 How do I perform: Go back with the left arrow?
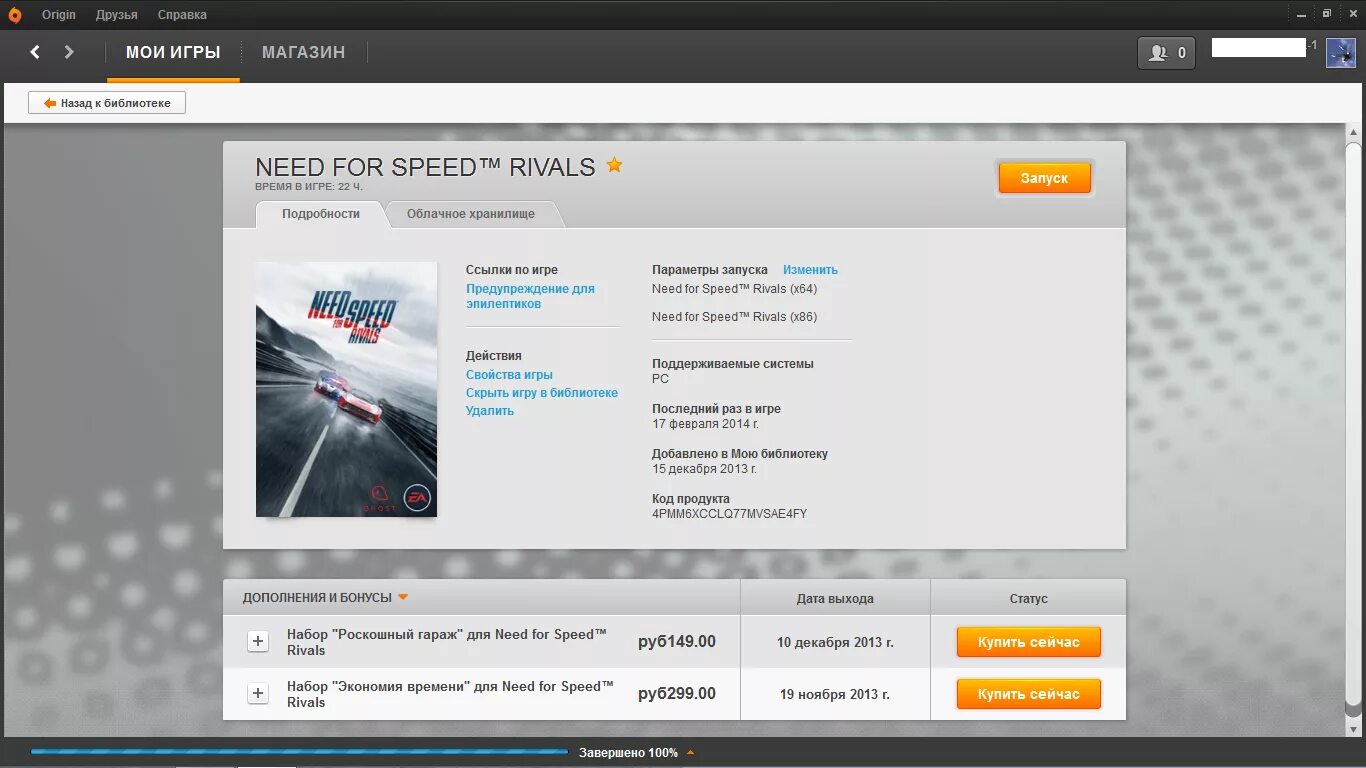pyautogui.click(x=35, y=52)
